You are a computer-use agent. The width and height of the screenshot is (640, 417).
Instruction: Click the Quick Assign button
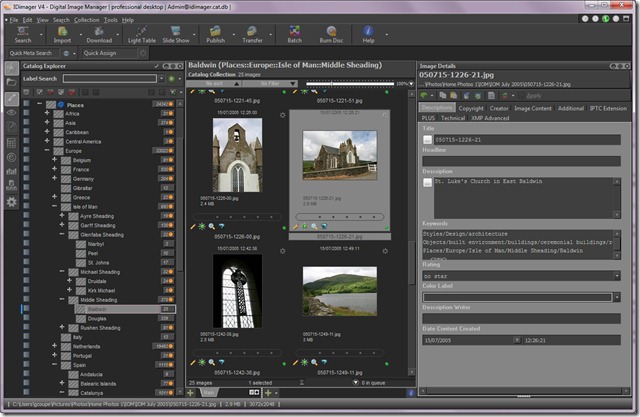point(103,52)
